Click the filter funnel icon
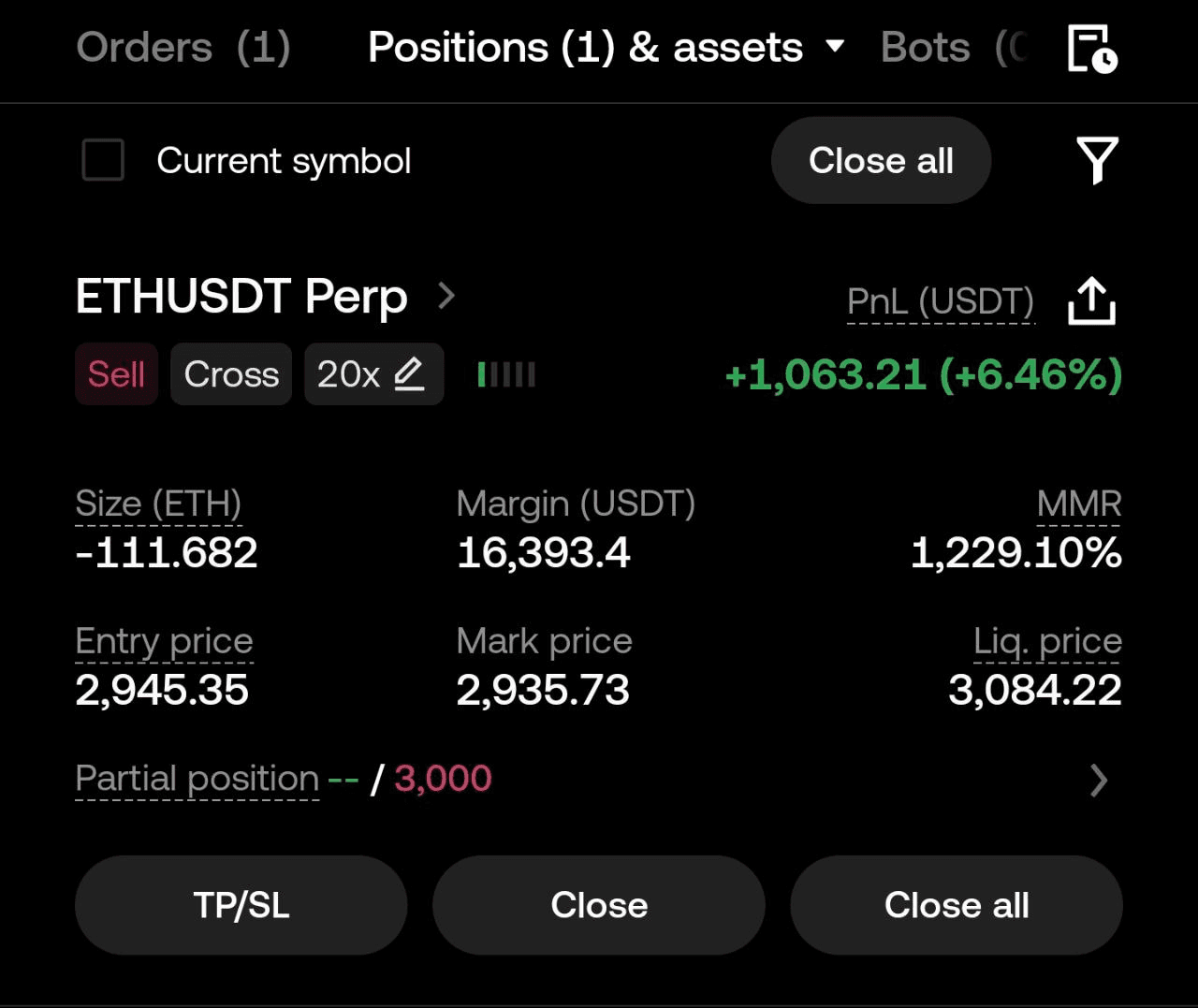 pos(1097,161)
